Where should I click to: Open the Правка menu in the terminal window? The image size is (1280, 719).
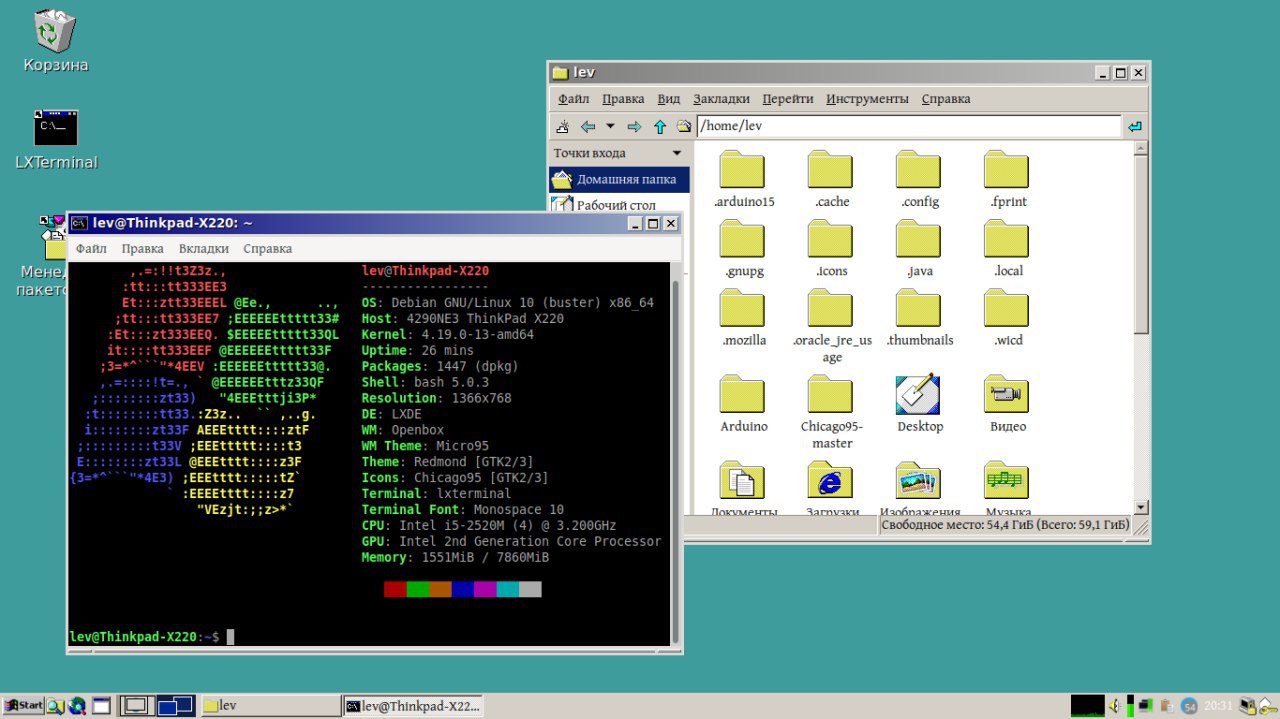143,248
